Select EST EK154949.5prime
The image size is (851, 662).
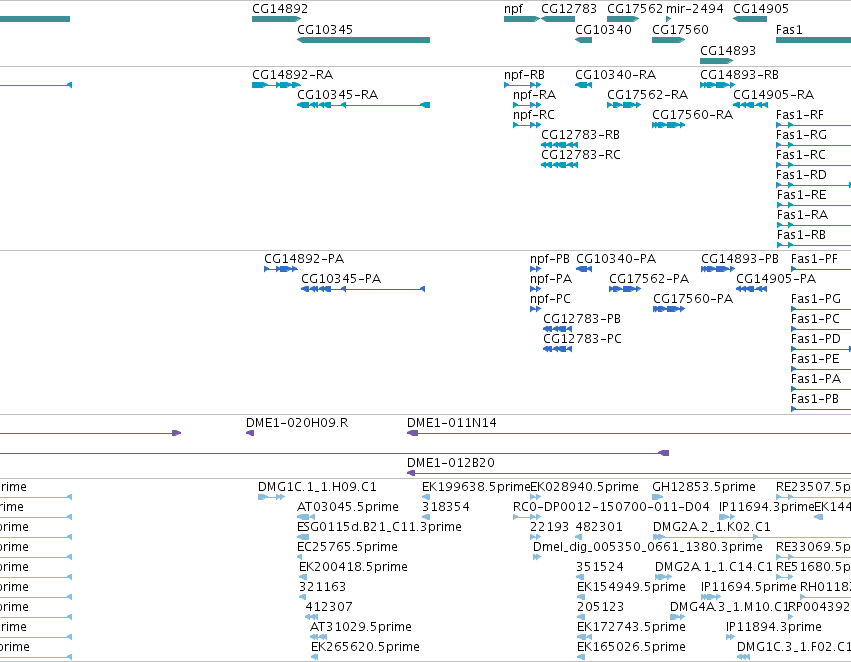click(x=581, y=597)
